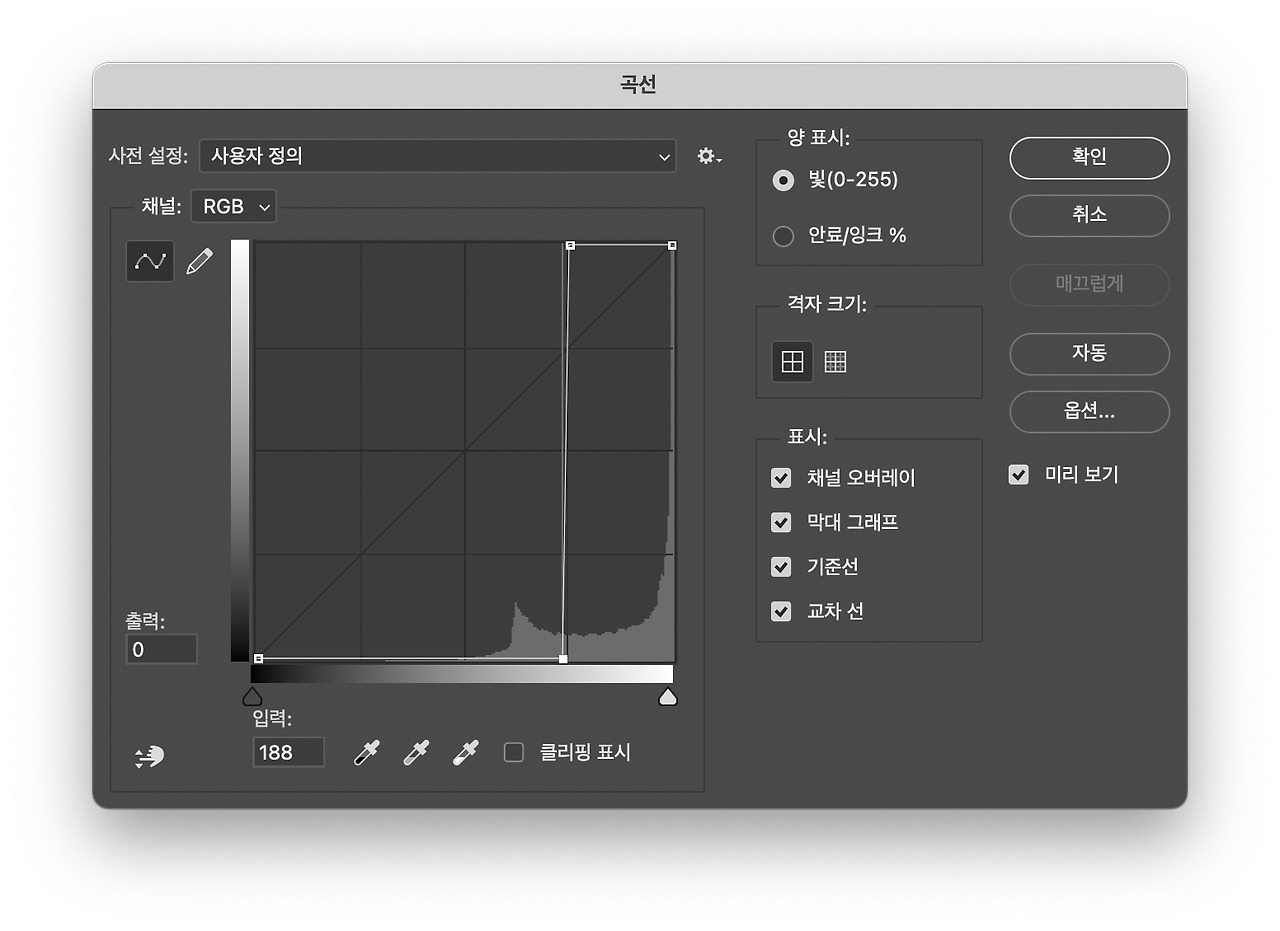1280x931 pixels.
Task: Click the black point eyedropper
Action: click(367, 753)
